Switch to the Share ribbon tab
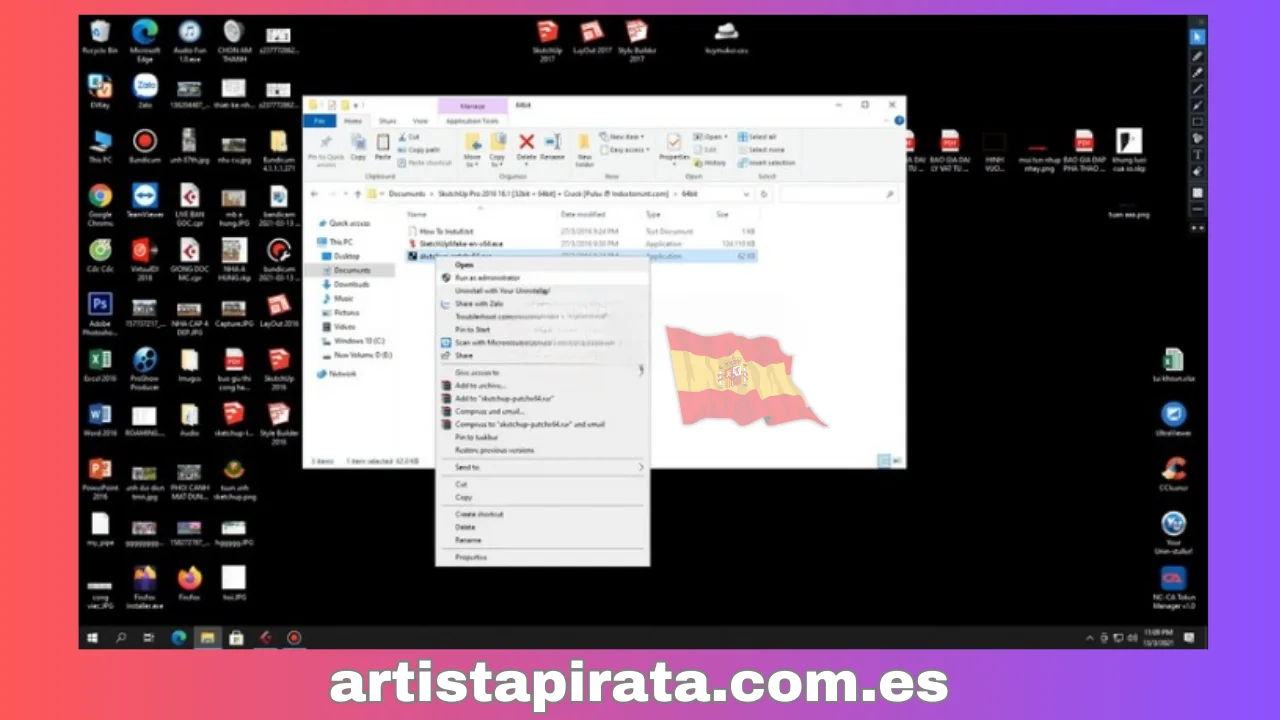Image resolution: width=1280 pixels, height=720 pixels. 387,121
